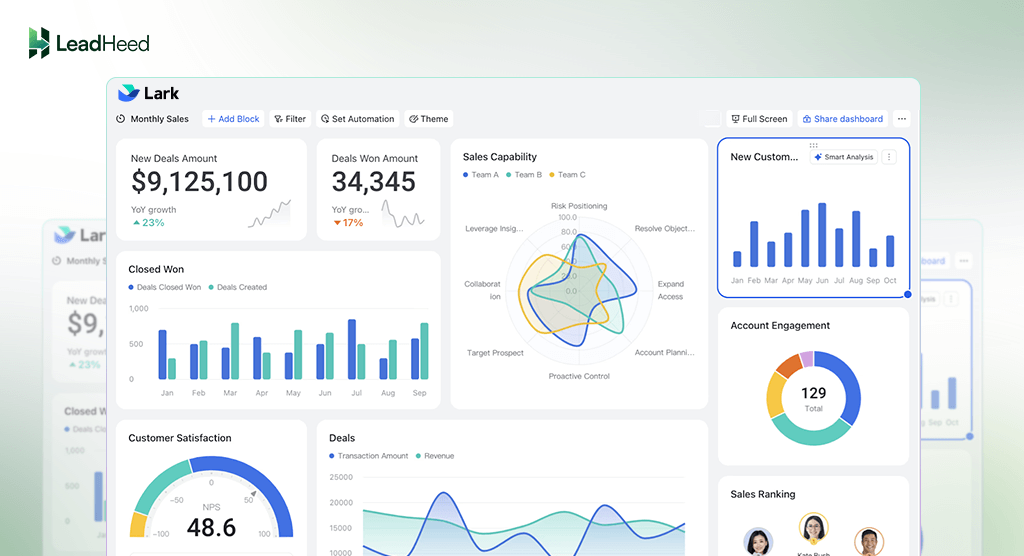Toggle Transaction Amount legend in Deals
The width and height of the screenshot is (1024, 556).
368,455
